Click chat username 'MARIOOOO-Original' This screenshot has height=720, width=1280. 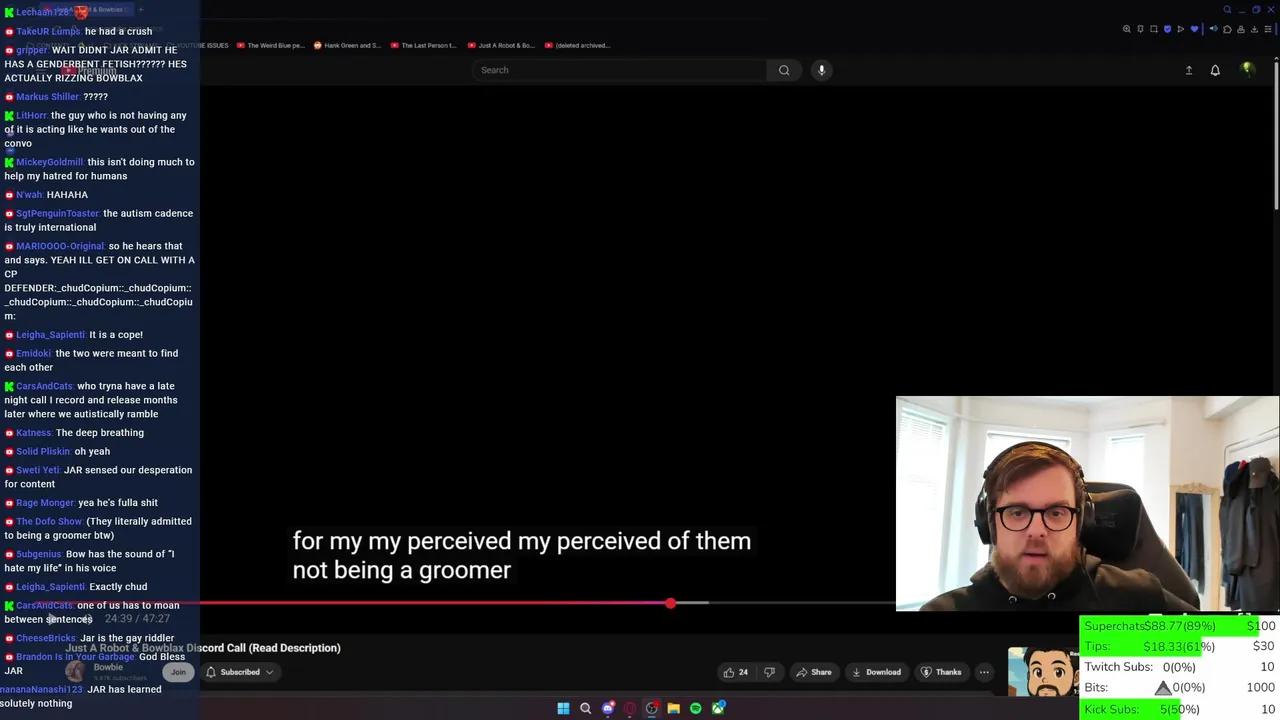pos(60,246)
